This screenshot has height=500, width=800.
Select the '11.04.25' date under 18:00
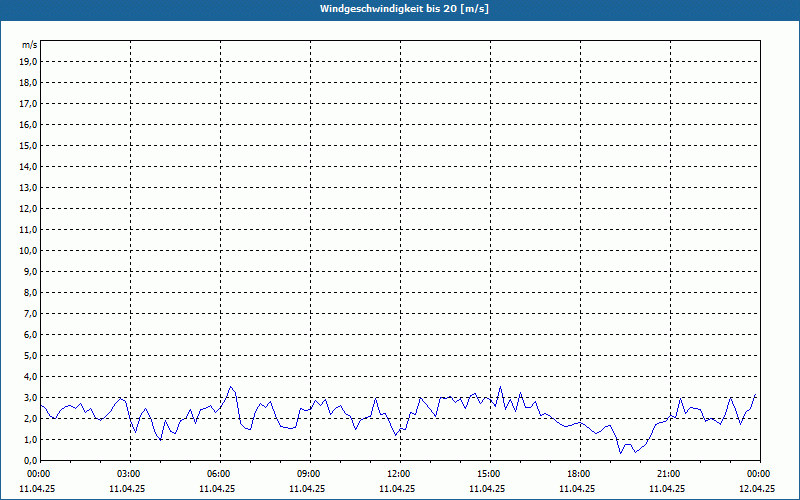tap(577, 488)
